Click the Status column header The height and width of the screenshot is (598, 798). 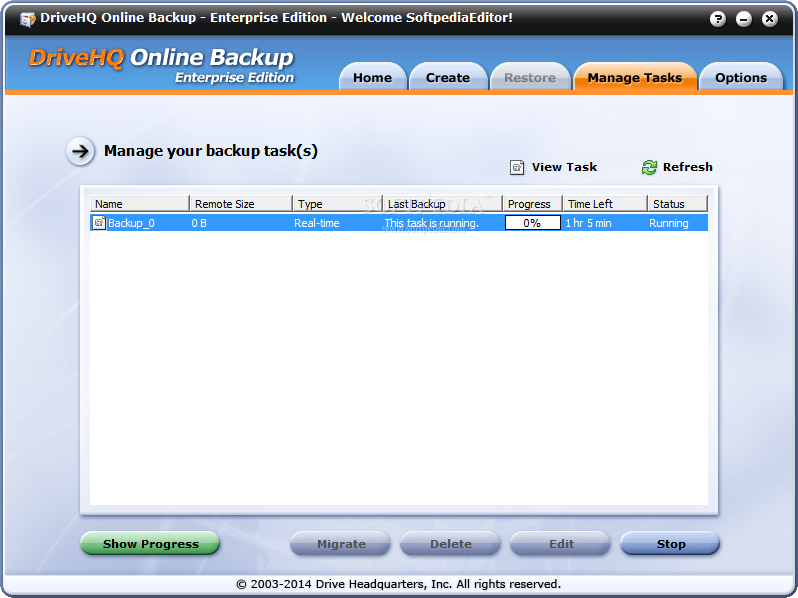tap(678, 204)
